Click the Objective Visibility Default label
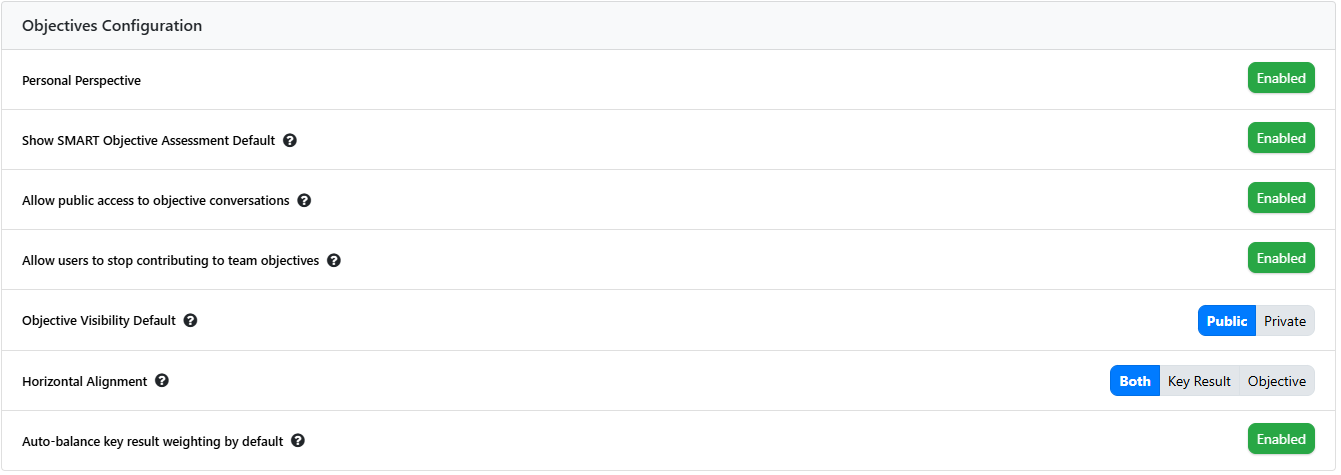This screenshot has height=475, width=1341. [x=98, y=321]
